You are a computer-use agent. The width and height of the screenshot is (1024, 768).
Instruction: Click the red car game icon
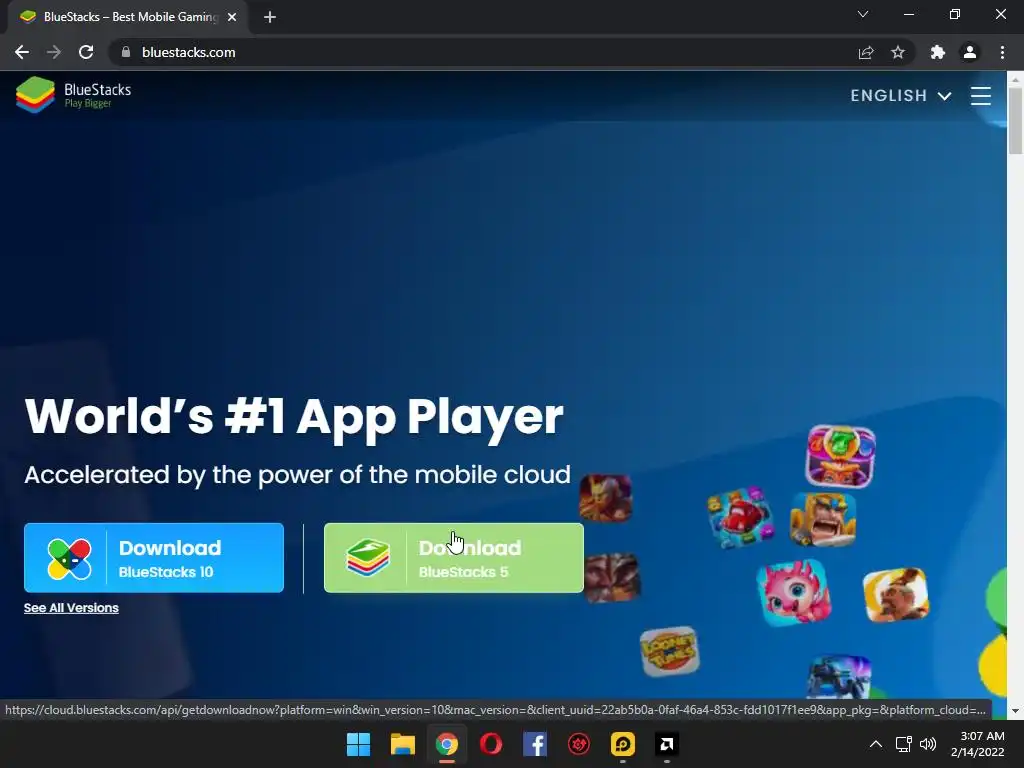point(741,517)
